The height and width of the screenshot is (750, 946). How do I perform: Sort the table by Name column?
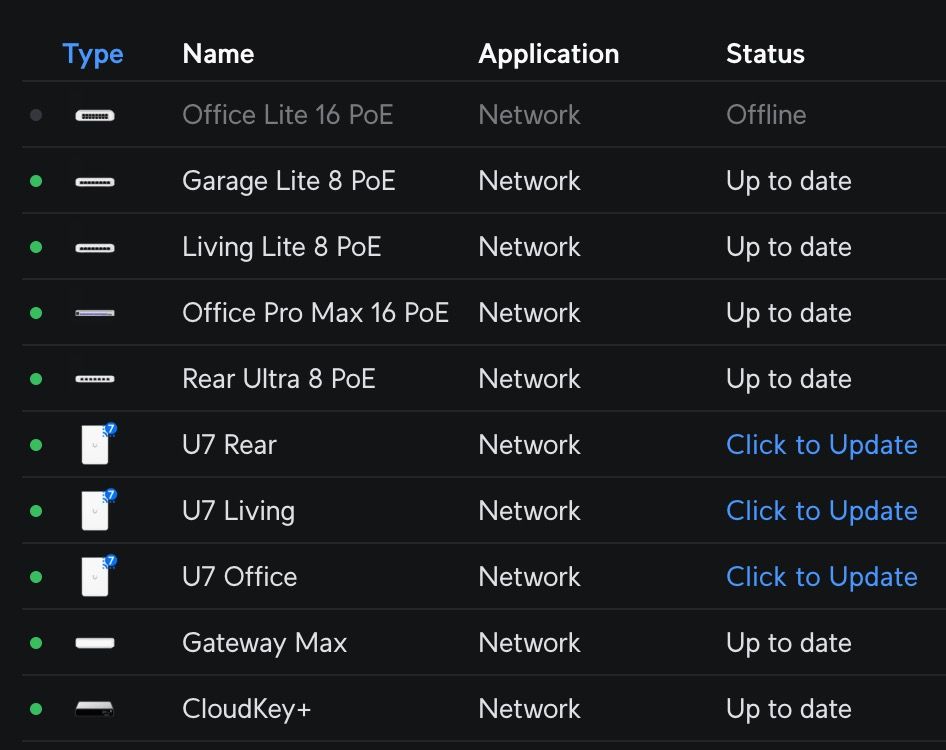coord(218,54)
